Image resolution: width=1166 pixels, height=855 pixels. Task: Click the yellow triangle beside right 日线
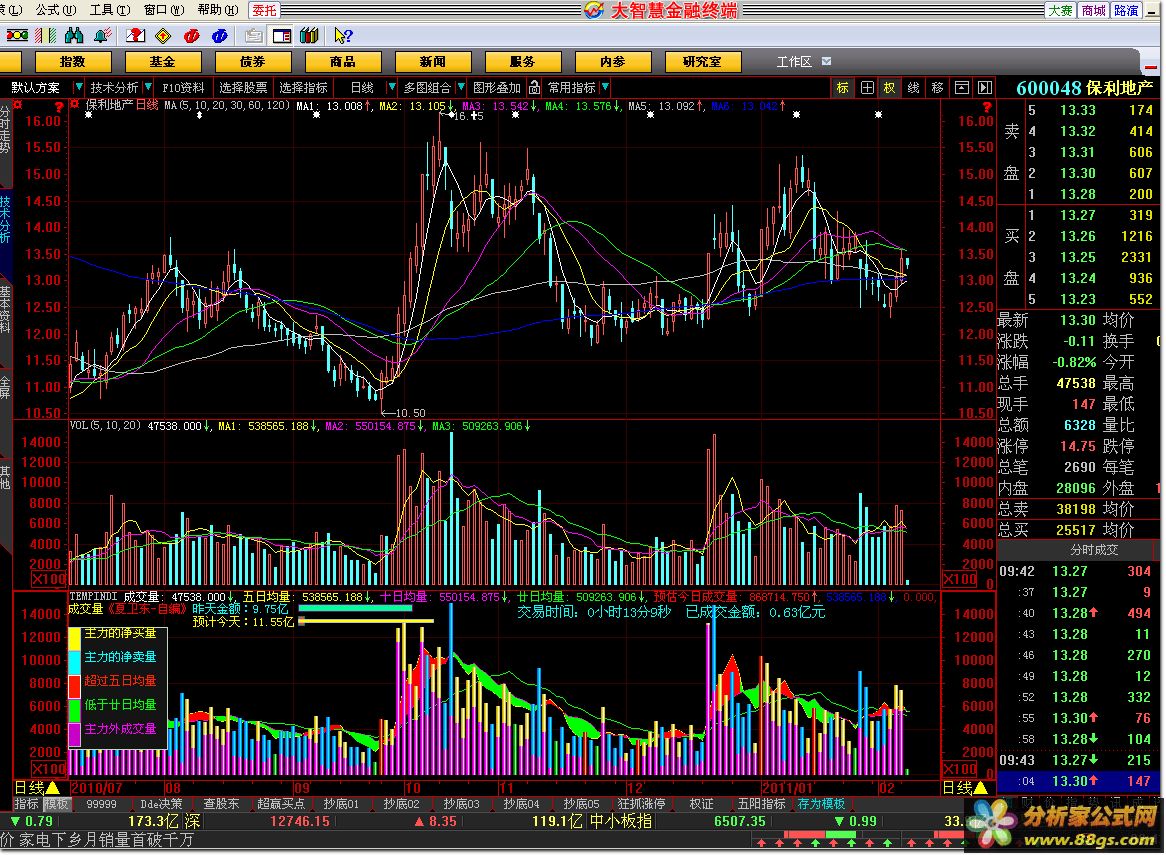(x=981, y=788)
